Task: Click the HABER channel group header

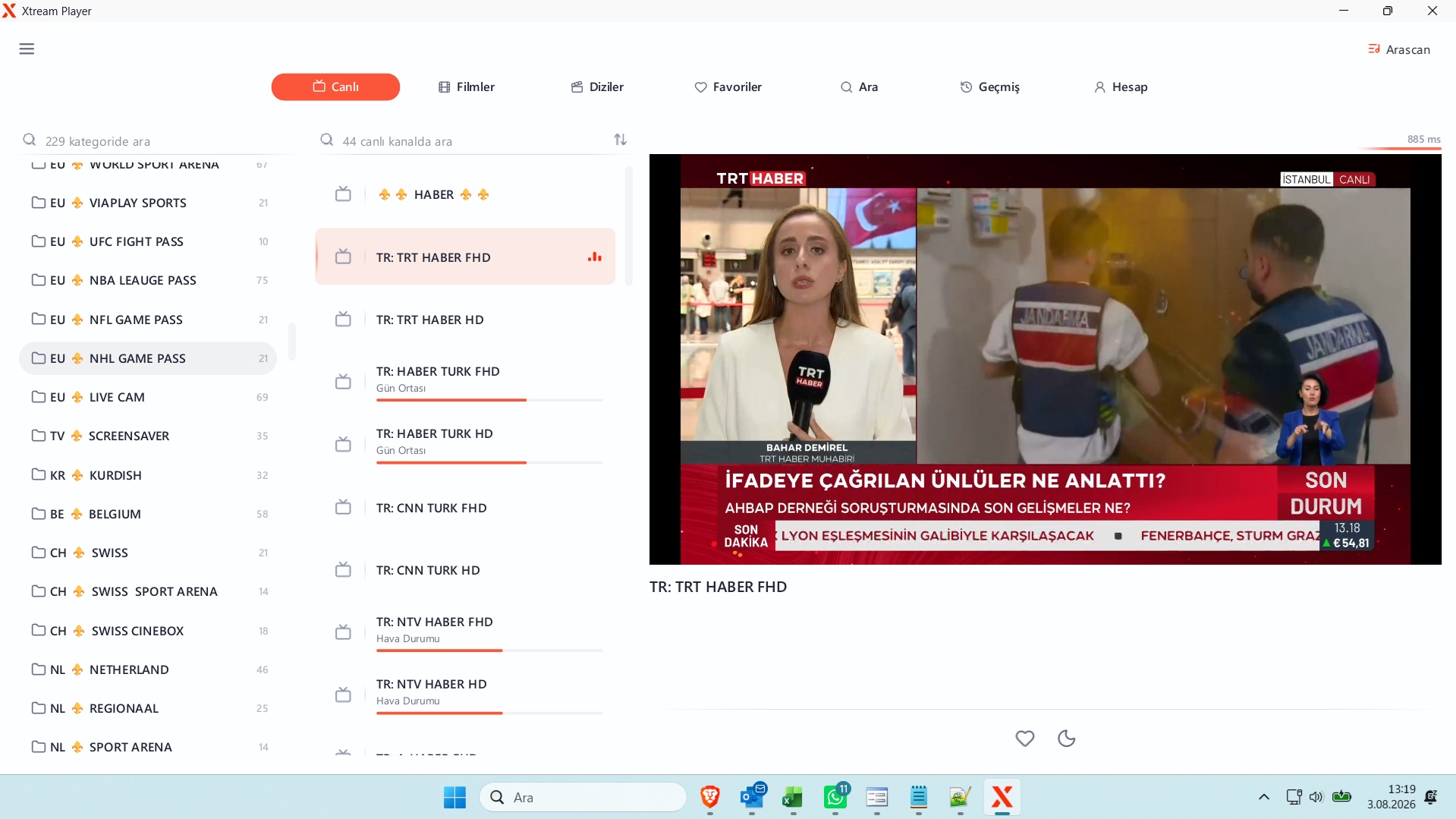Action: coord(465,194)
